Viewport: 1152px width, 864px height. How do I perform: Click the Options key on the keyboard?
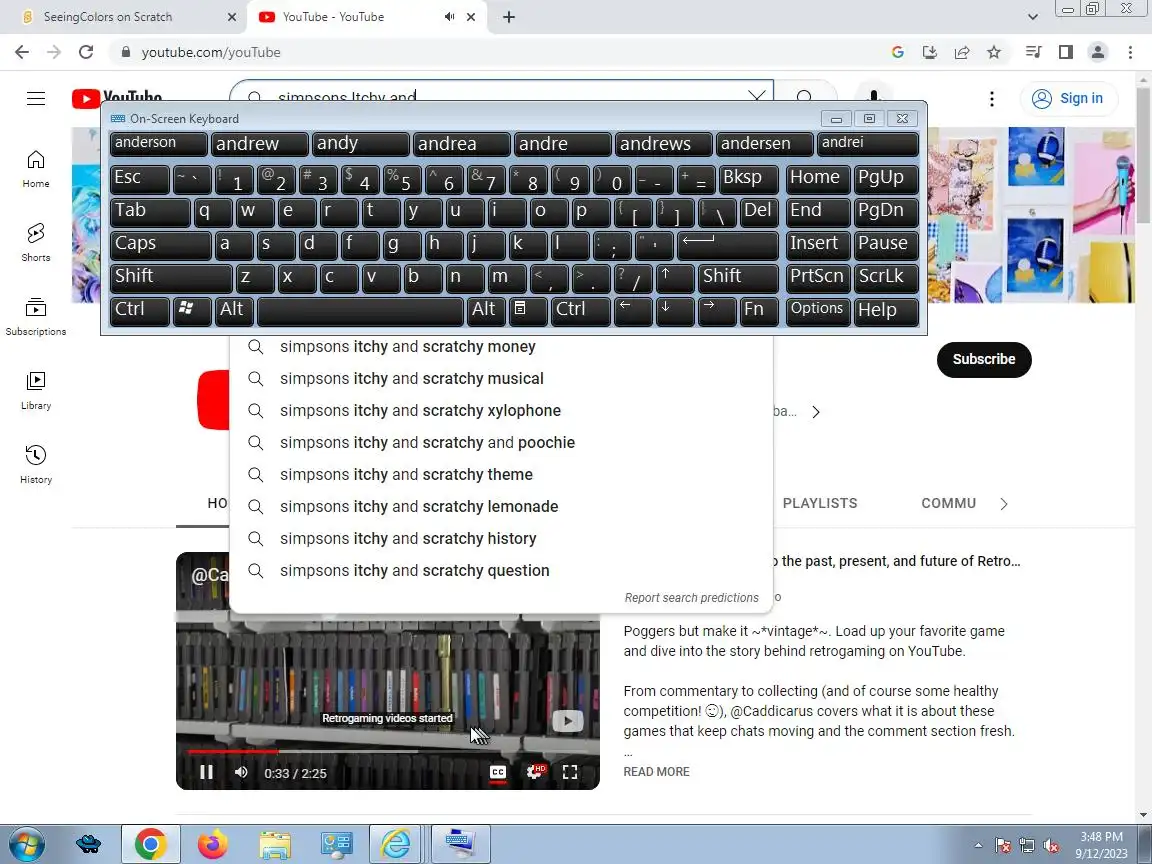pos(818,311)
